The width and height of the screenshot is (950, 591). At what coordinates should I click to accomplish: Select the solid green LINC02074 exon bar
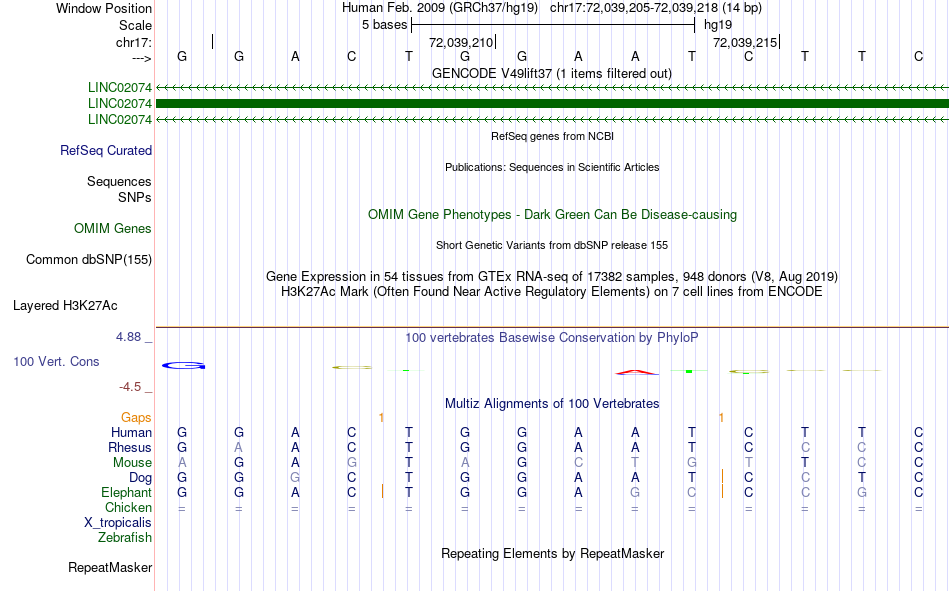552,104
